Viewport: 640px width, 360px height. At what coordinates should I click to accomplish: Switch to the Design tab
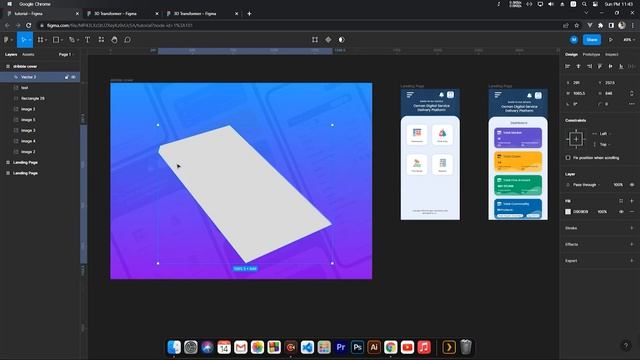point(571,54)
